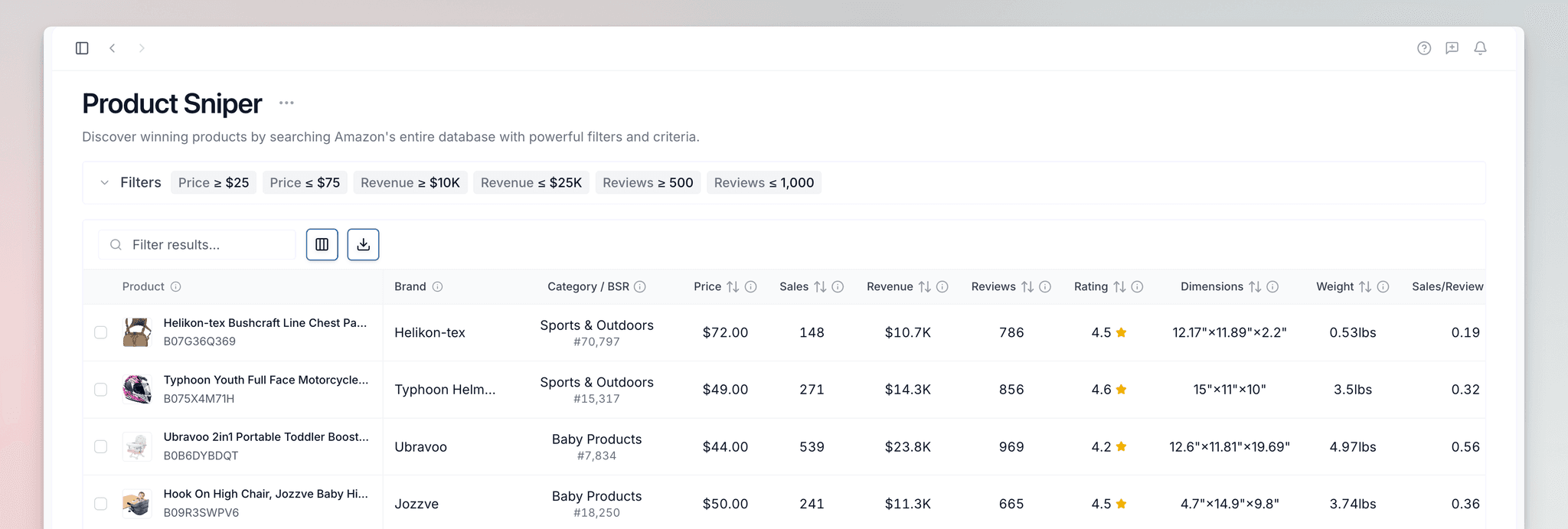
Task: Click the Revenue ≥ $10K filter chip
Action: click(x=410, y=183)
